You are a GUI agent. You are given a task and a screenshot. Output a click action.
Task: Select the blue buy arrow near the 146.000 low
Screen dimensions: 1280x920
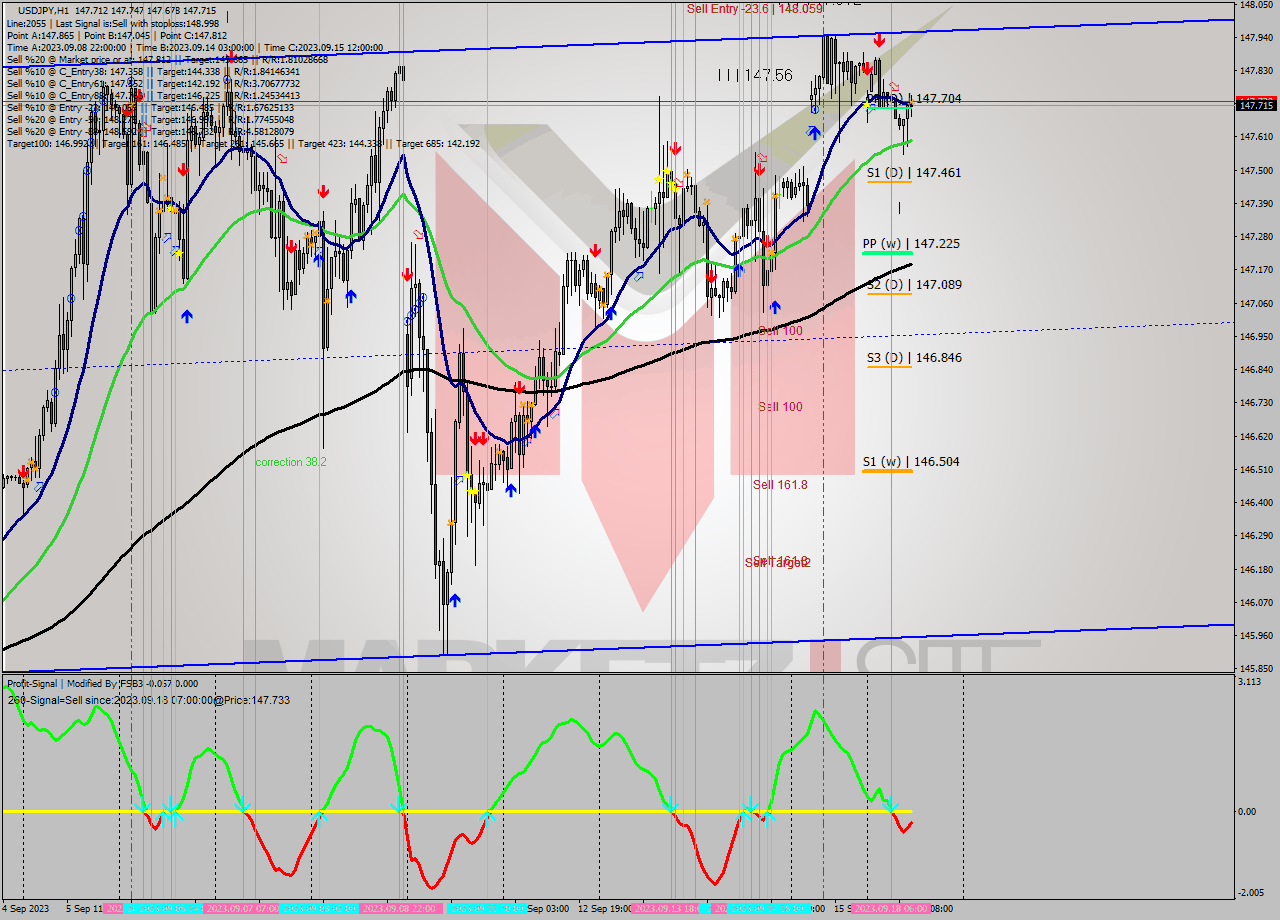pos(455,600)
